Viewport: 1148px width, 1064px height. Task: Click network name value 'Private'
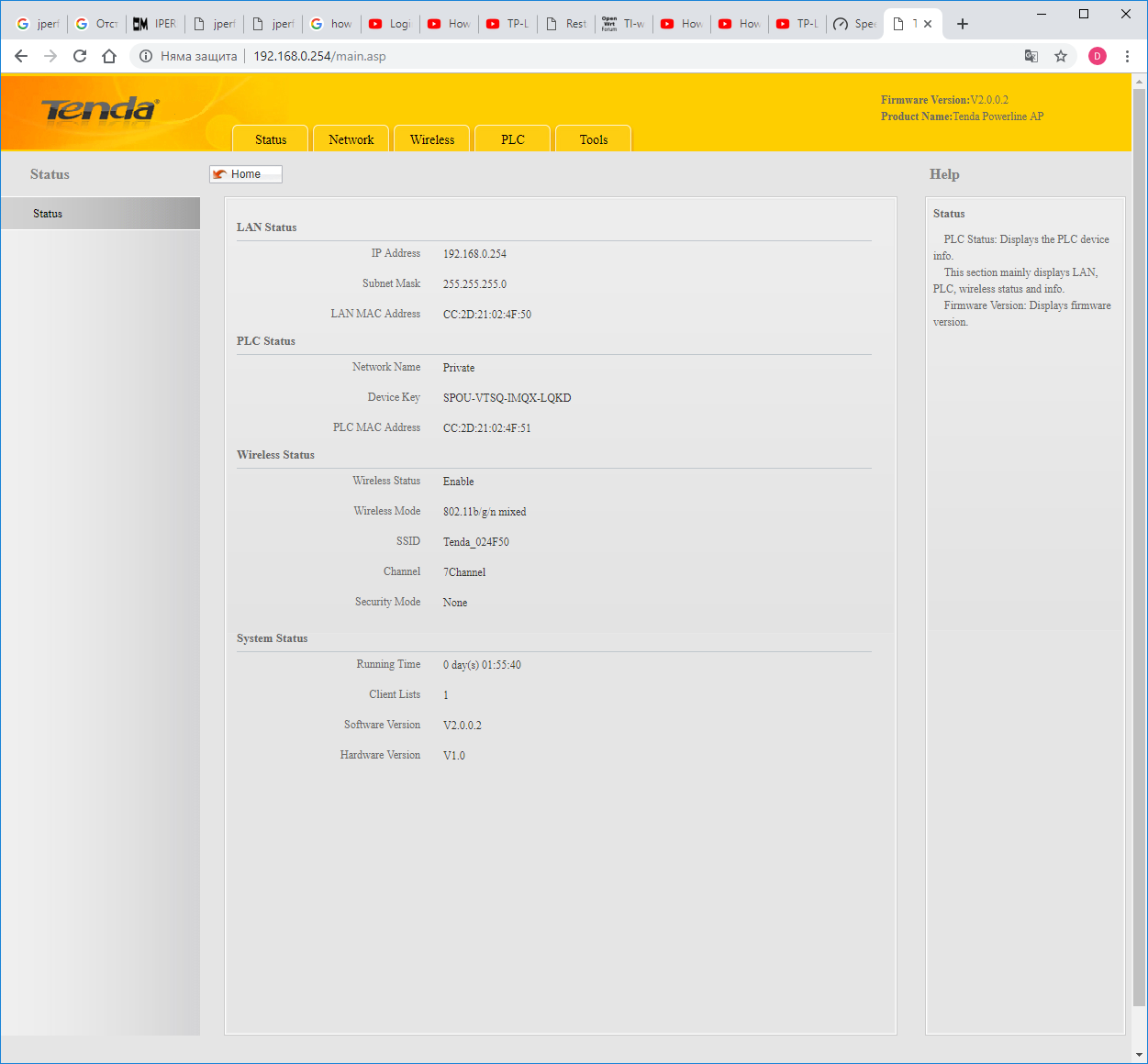click(x=459, y=368)
